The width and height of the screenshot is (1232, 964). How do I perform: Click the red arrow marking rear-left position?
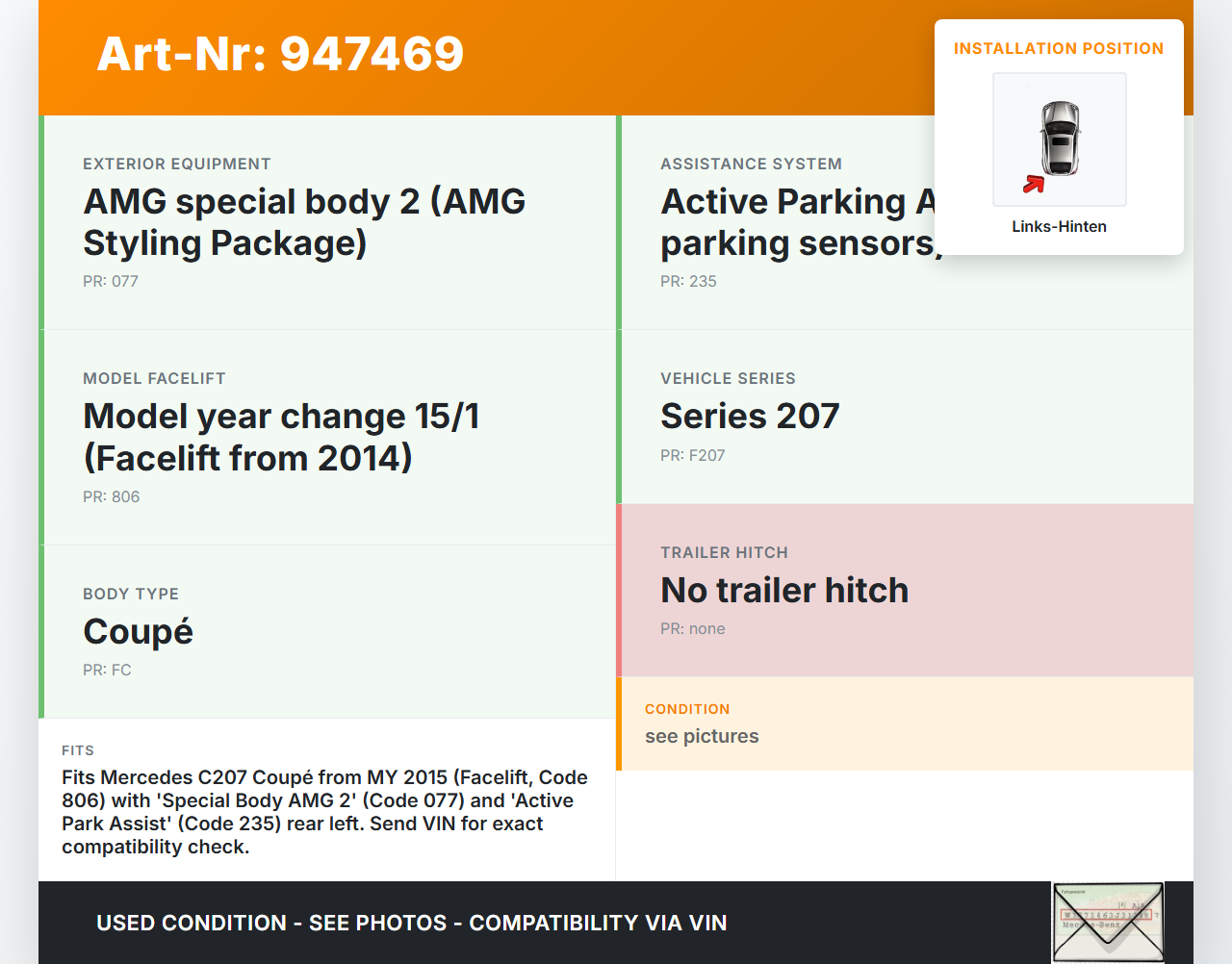pos(1034,184)
